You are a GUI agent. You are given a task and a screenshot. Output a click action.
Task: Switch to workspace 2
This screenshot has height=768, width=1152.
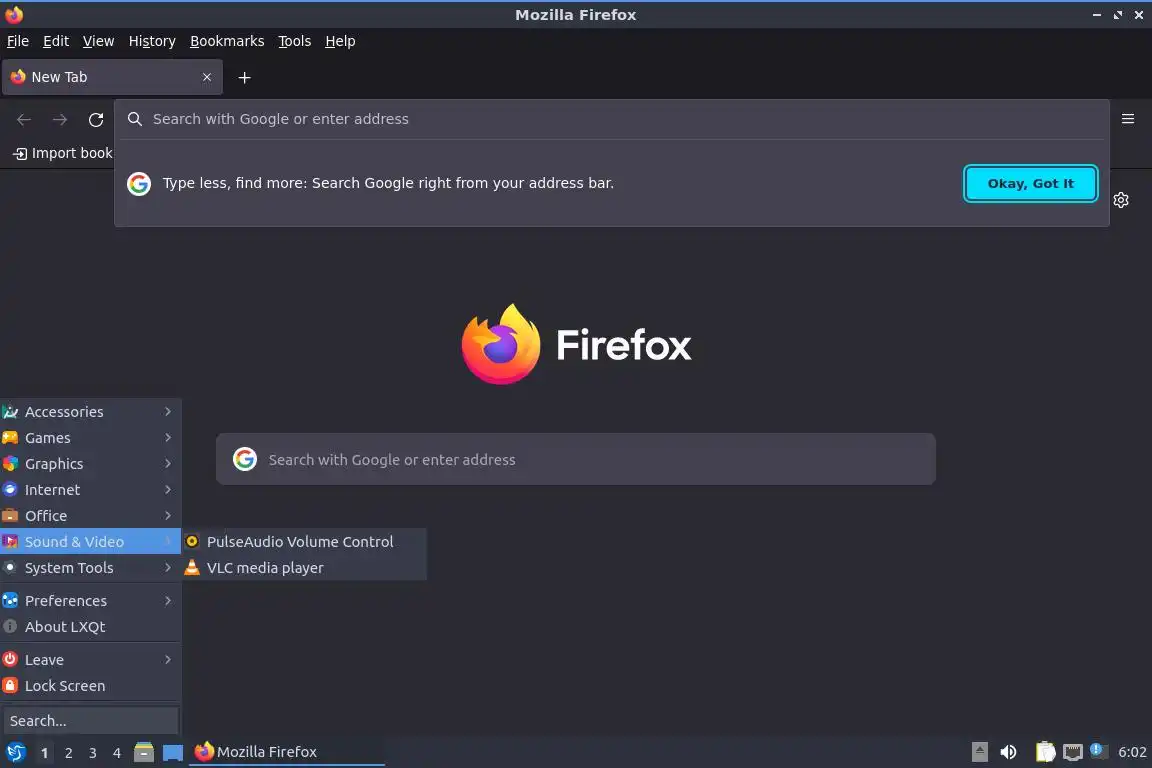pos(68,753)
